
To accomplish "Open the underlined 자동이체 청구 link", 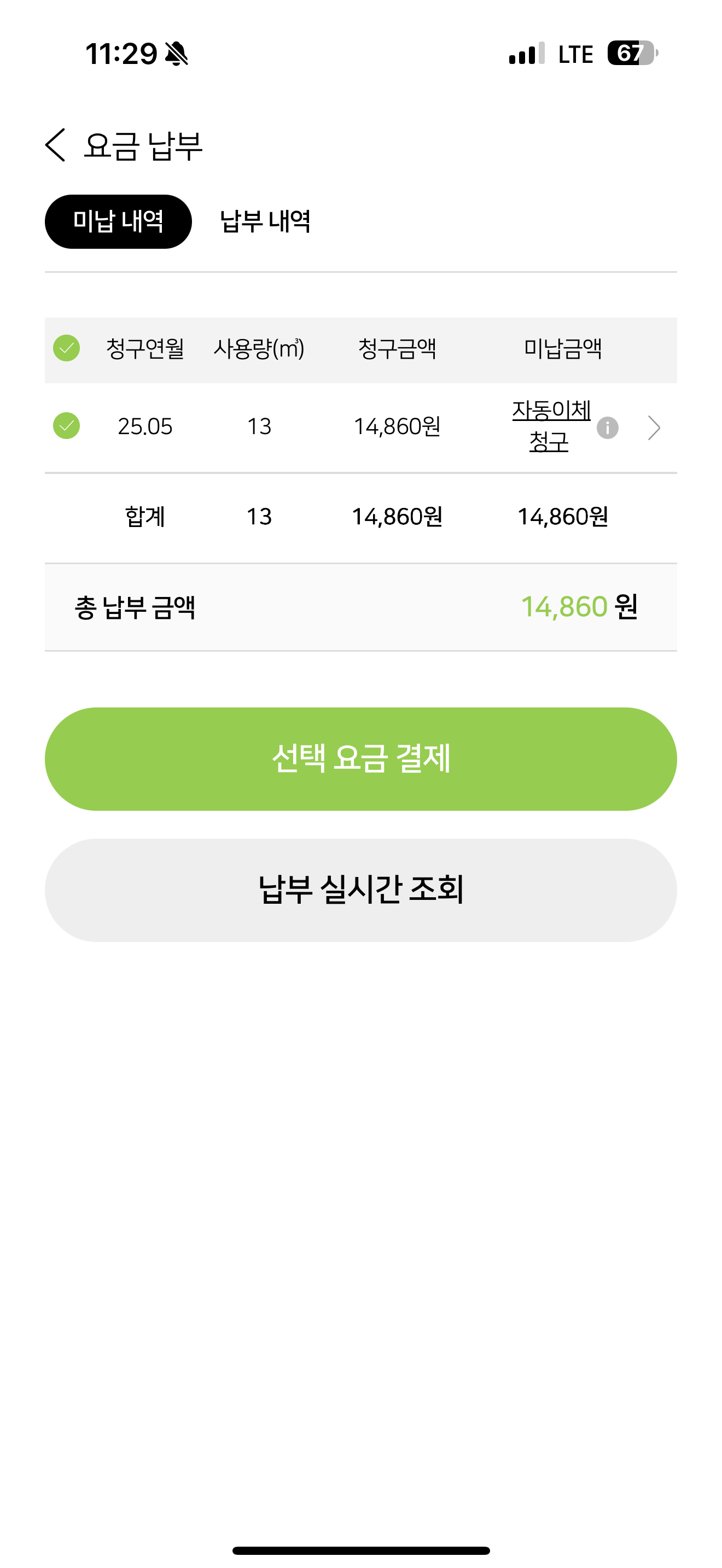I will pyautogui.click(x=550, y=425).
